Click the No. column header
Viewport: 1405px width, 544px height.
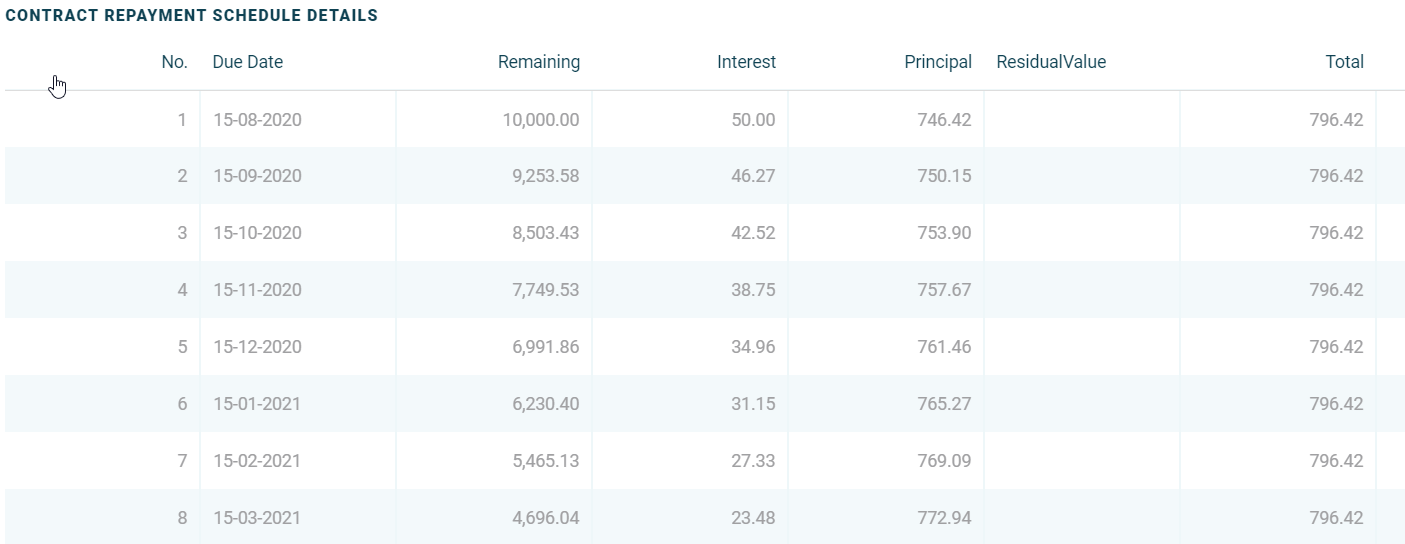point(174,62)
